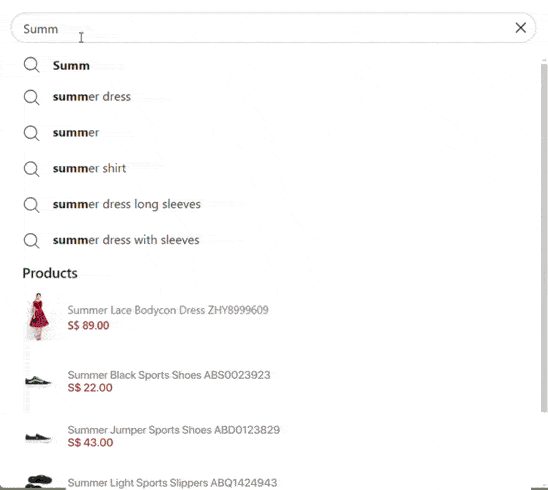
Task: Click the Summer Black Sports Shoes thumbnail
Action: 38,381
